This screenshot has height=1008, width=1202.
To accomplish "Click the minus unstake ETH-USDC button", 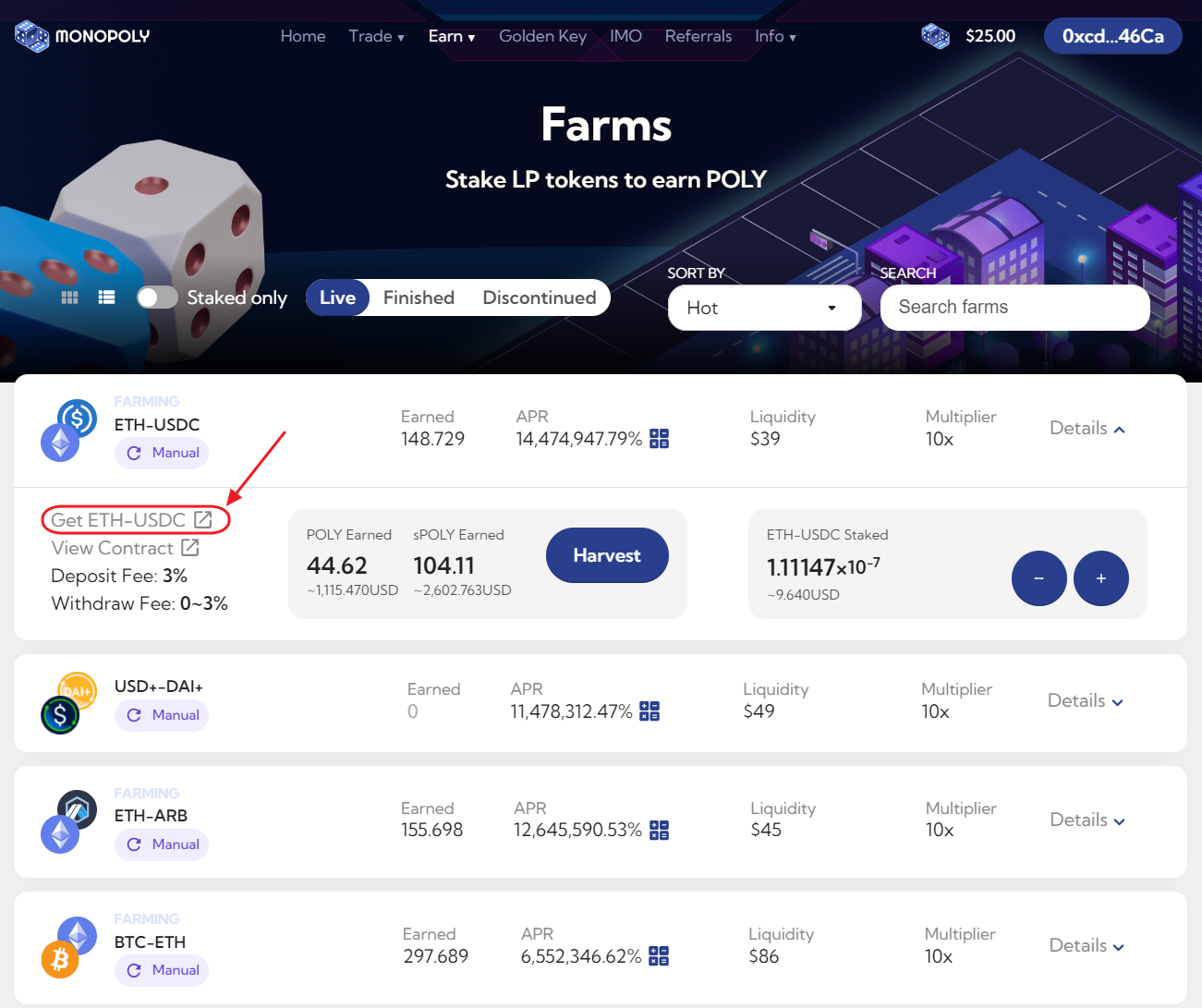I will coord(1038,578).
